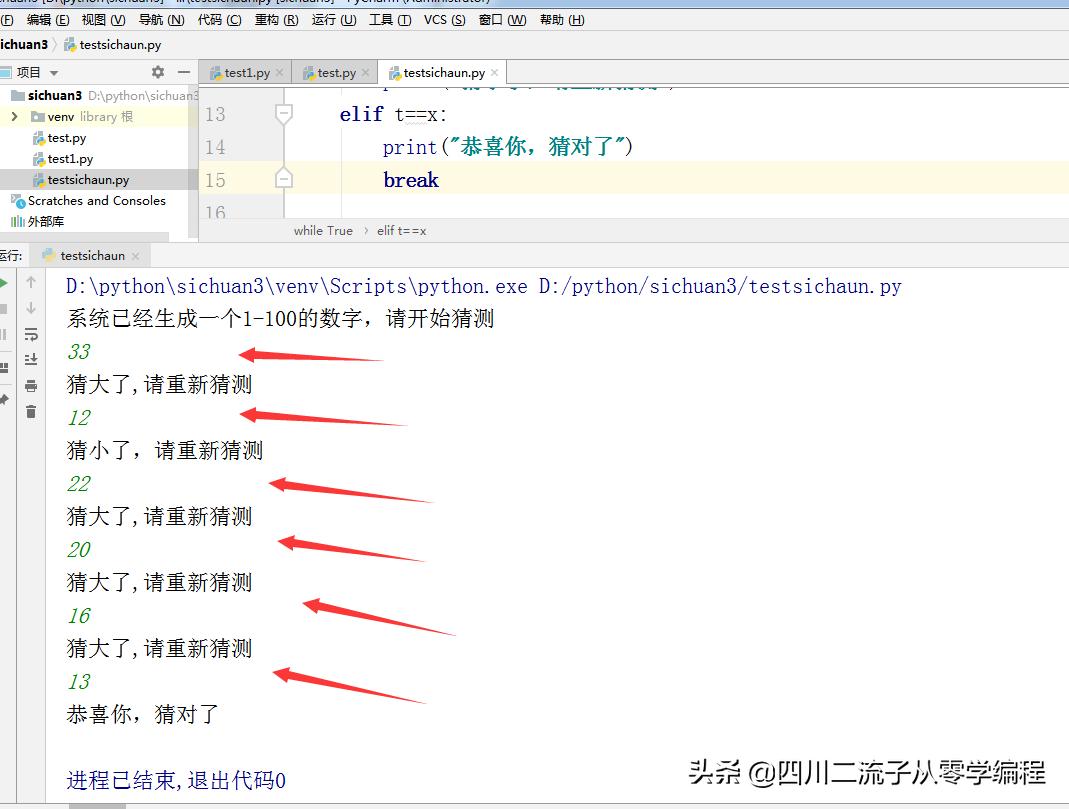Open the 项目 view dropdown arrow
This screenshot has height=809, width=1069.
click(x=53, y=72)
